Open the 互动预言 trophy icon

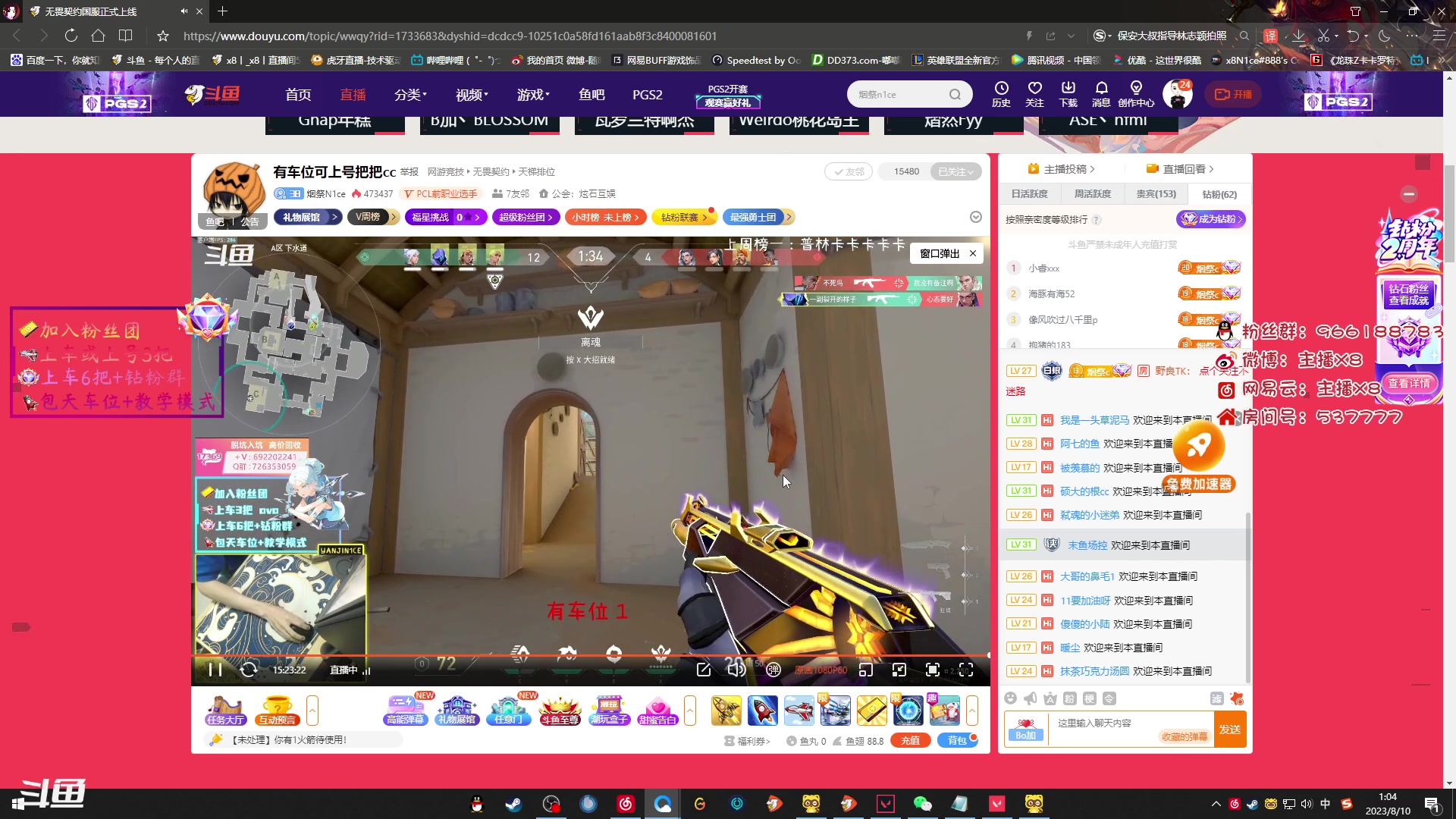(277, 711)
